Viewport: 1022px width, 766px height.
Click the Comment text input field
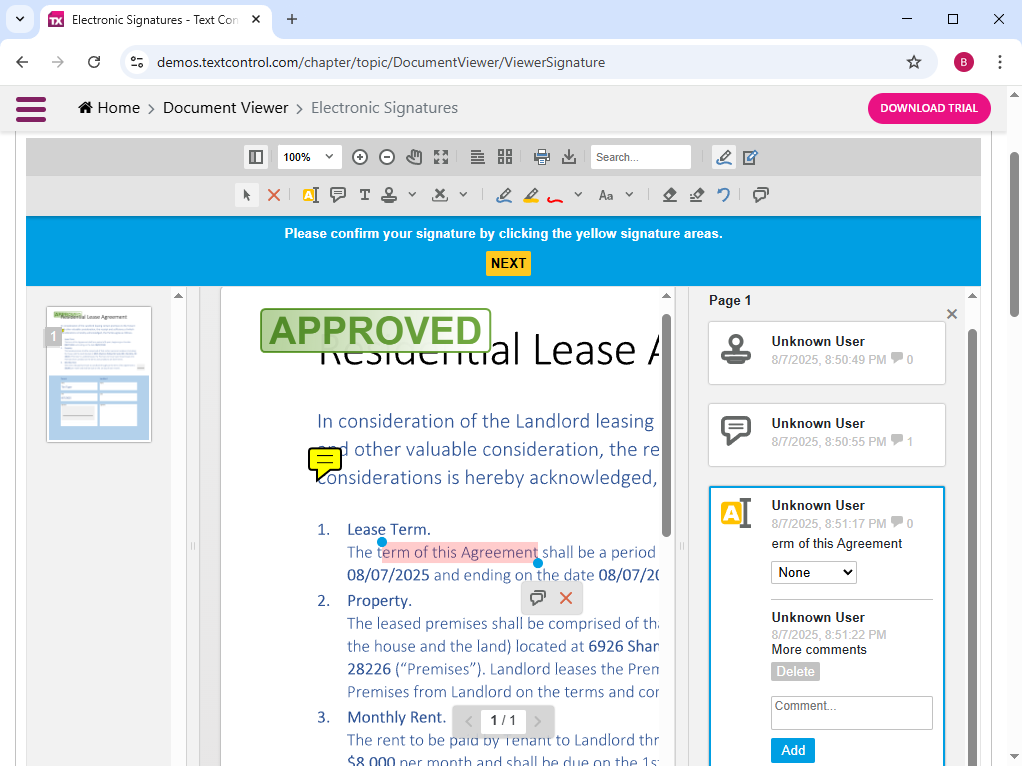point(851,712)
